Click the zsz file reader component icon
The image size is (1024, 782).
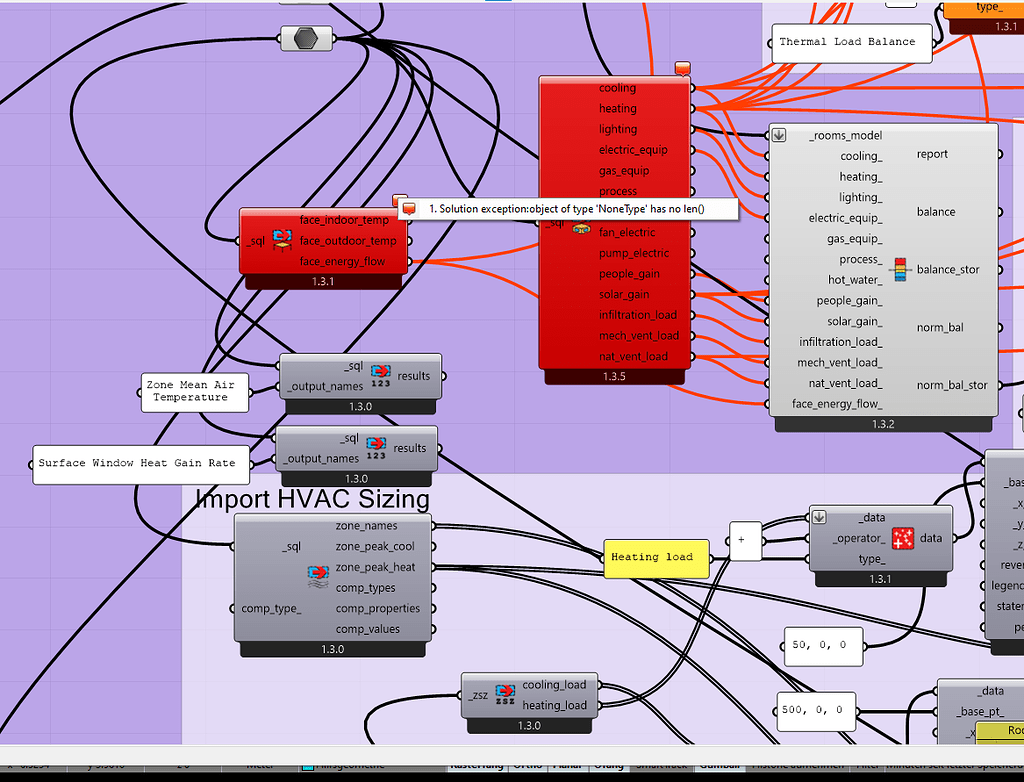tap(505, 695)
